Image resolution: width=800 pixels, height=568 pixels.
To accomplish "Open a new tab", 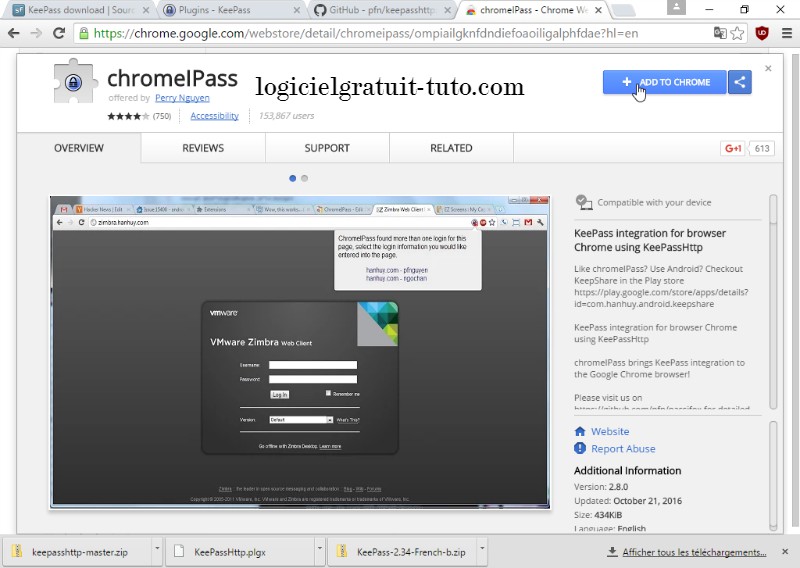I will (x=622, y=10).
